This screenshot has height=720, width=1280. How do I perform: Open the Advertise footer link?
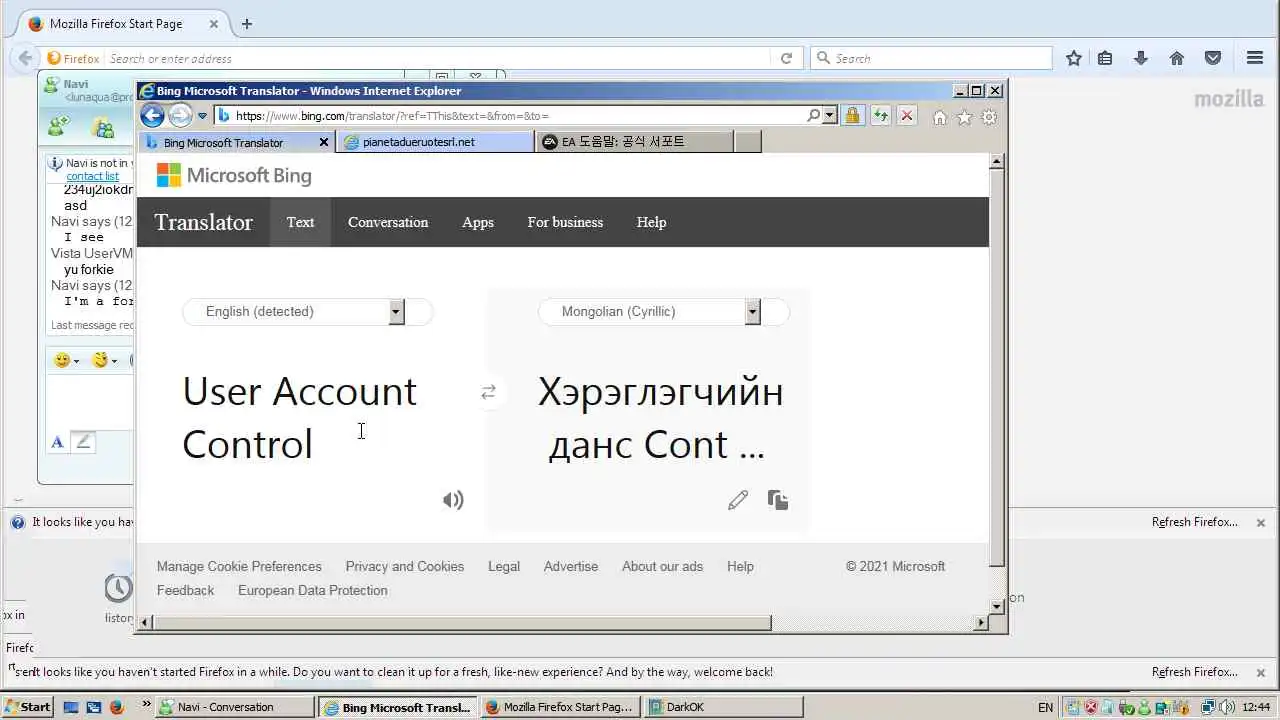(x=571, y=566)
